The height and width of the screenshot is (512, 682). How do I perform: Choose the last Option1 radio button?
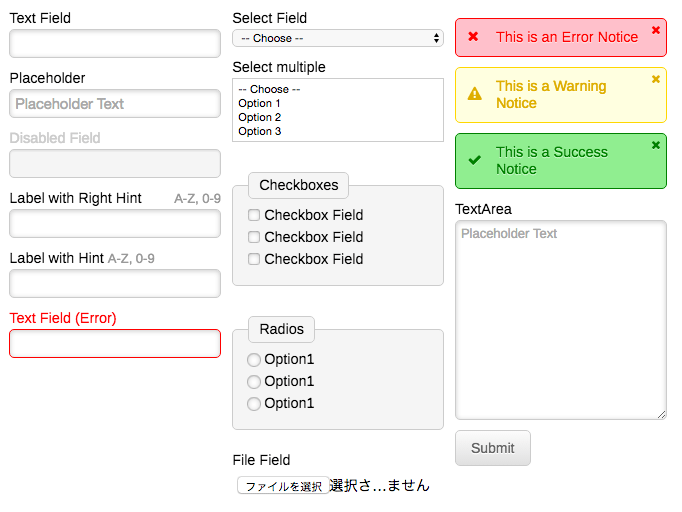point(254,404)
